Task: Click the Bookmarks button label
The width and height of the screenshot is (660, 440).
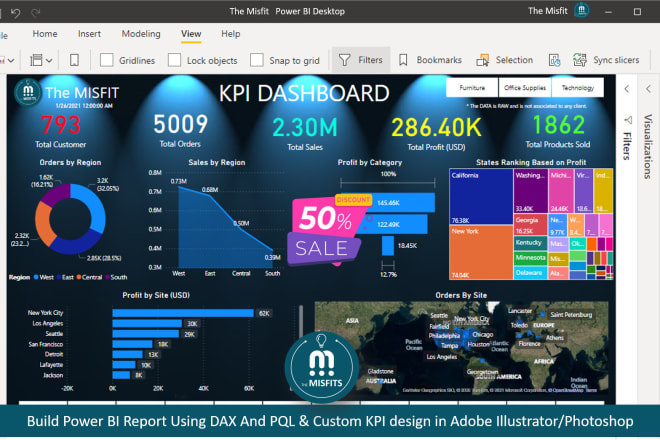Action: click(x=439, y=60)
